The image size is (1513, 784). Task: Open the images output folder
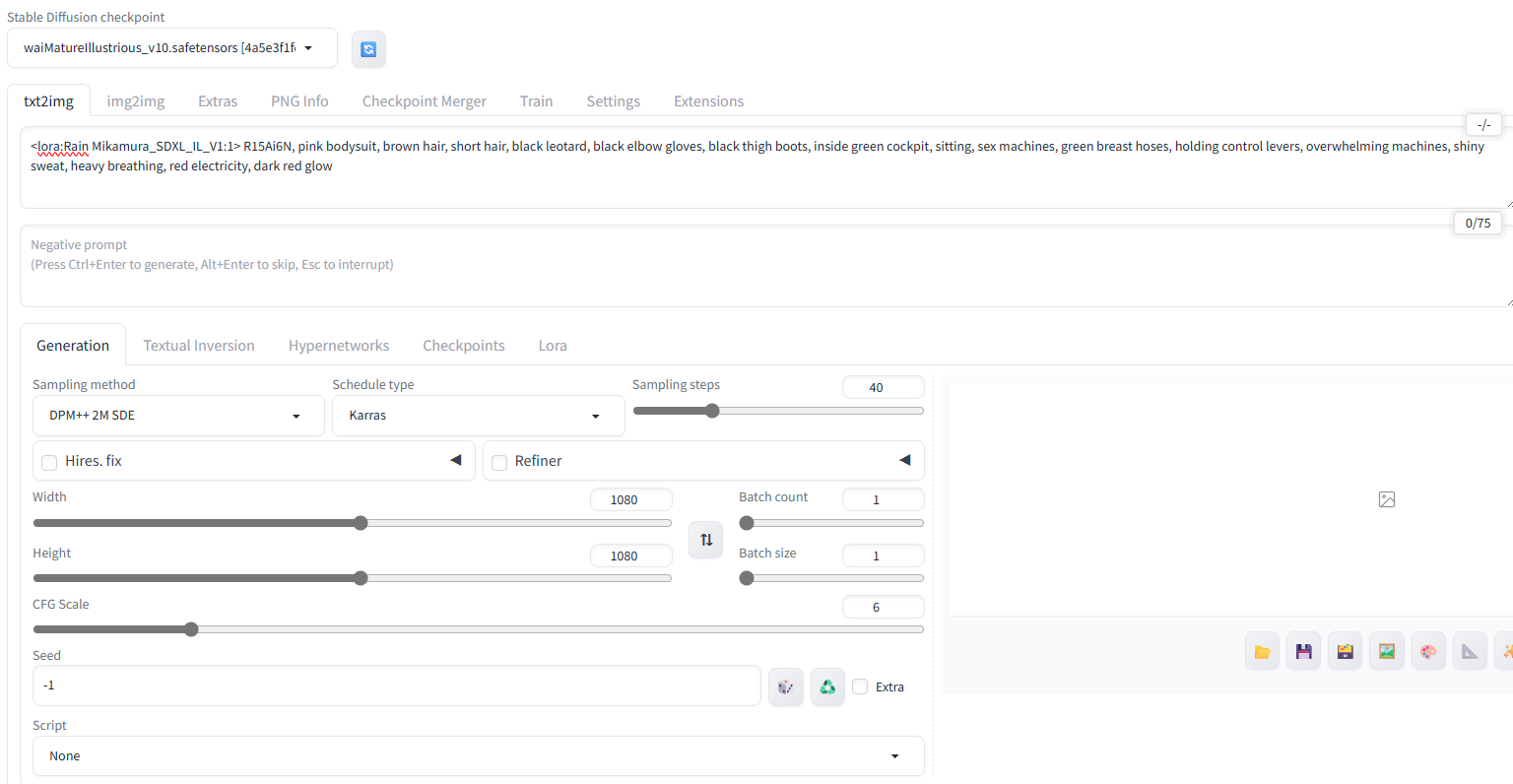[x=1262, y=651]
